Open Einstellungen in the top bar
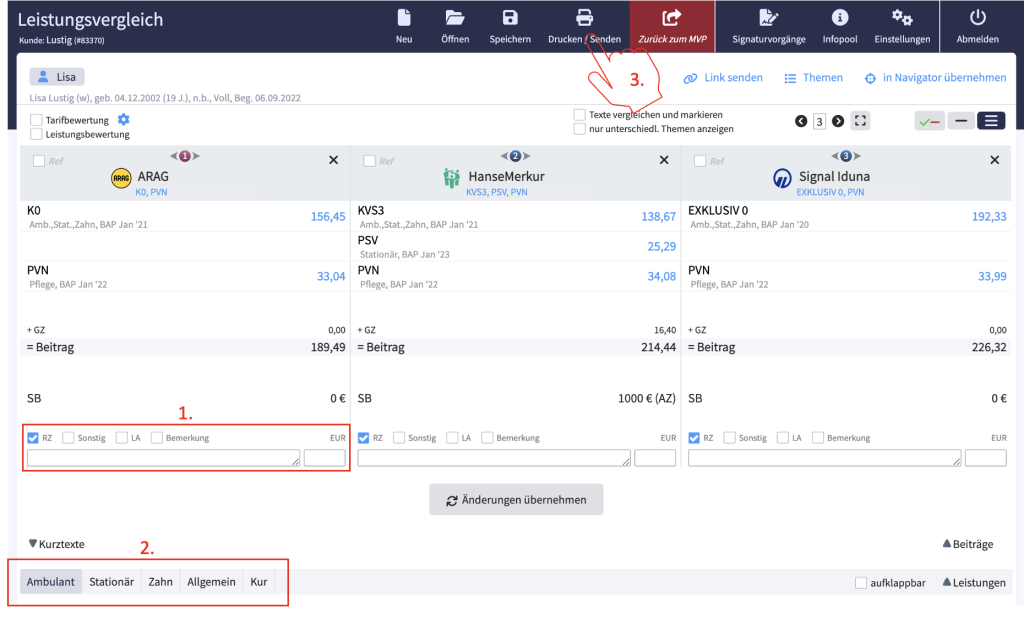The image size is (1024, 624). [x=902, y=26]
